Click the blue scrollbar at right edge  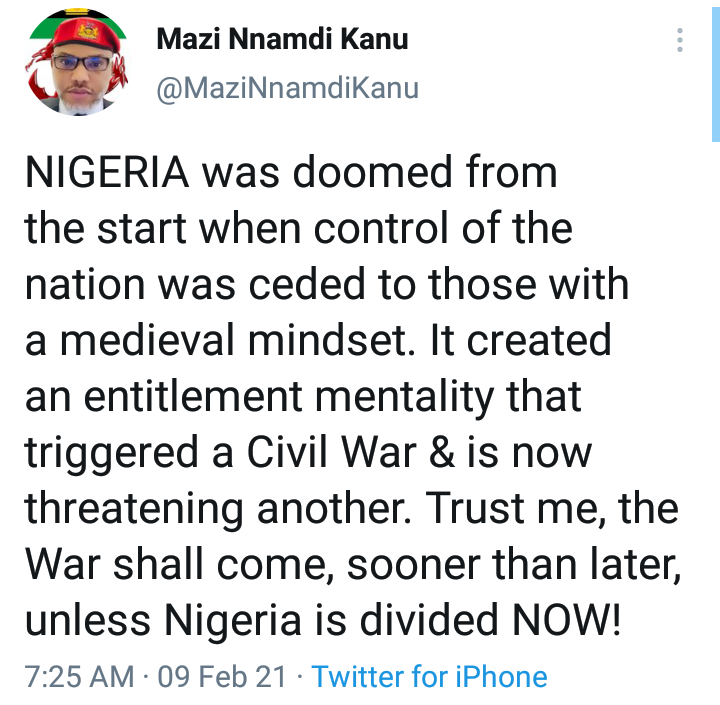coord(716,73)
